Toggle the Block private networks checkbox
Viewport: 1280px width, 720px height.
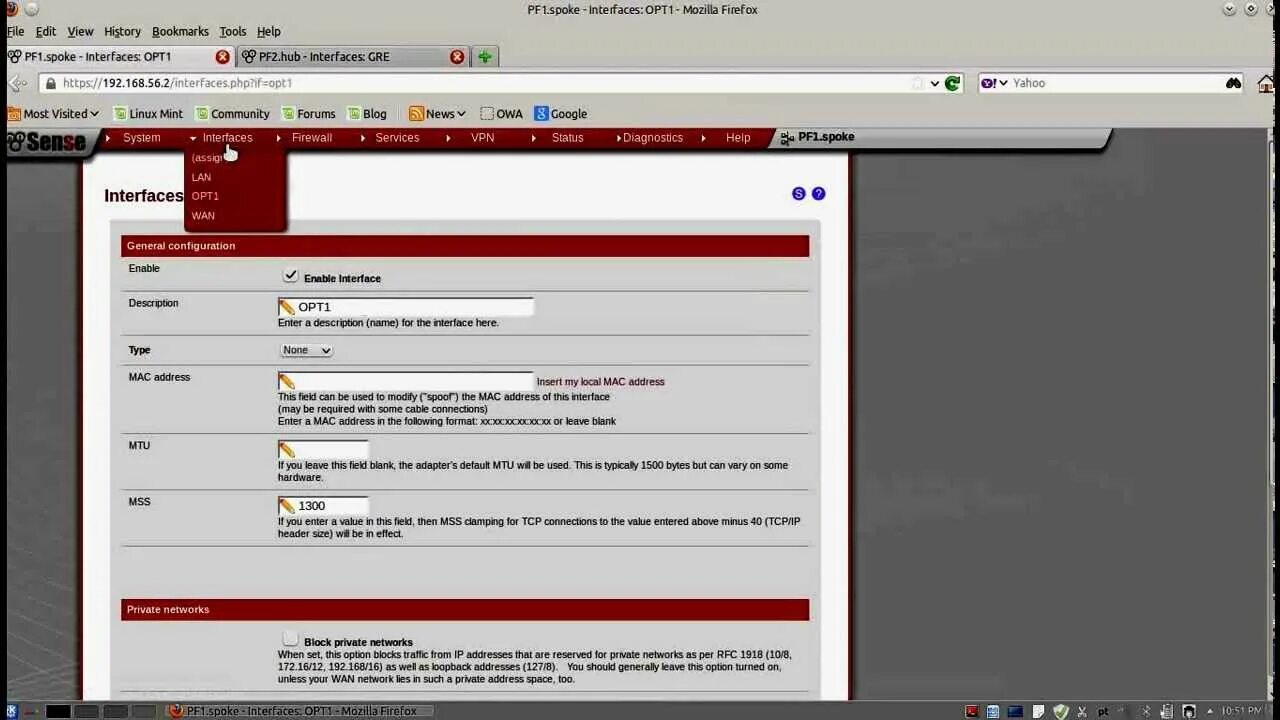(x=290, y=639)
